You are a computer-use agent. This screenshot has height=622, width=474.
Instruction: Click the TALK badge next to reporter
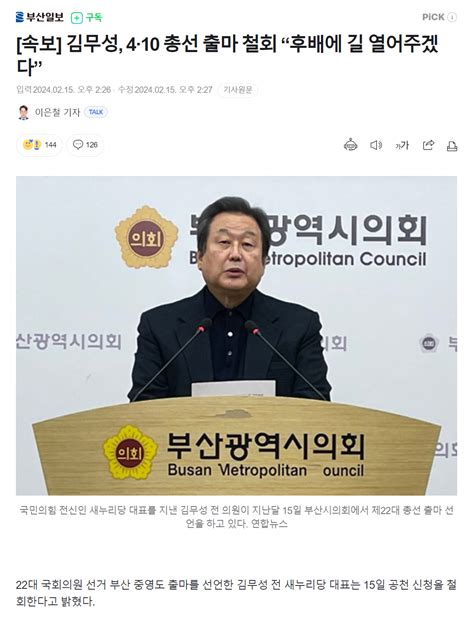coord(96,112)
